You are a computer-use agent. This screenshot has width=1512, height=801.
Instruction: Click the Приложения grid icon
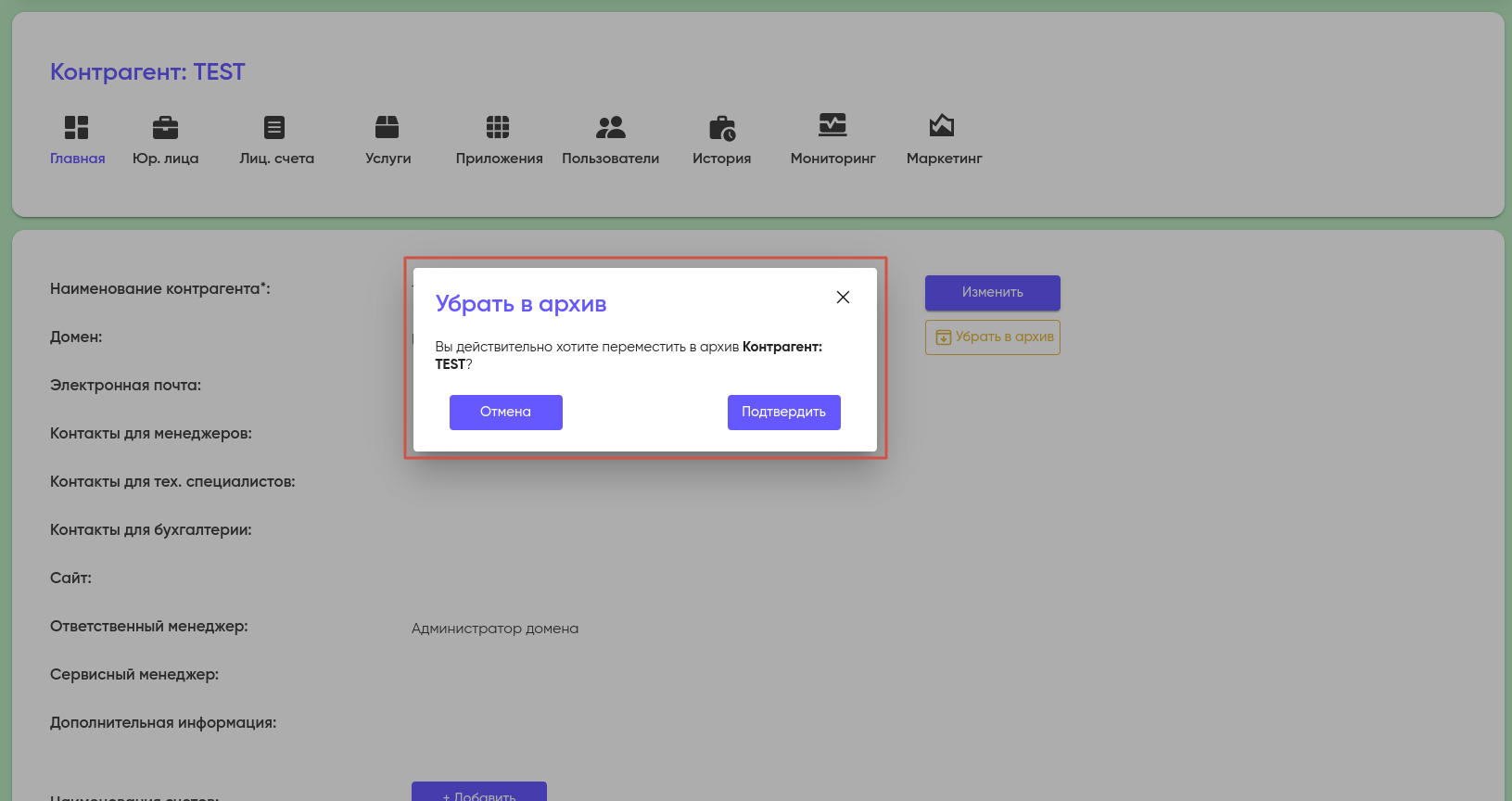pos(498,127)
